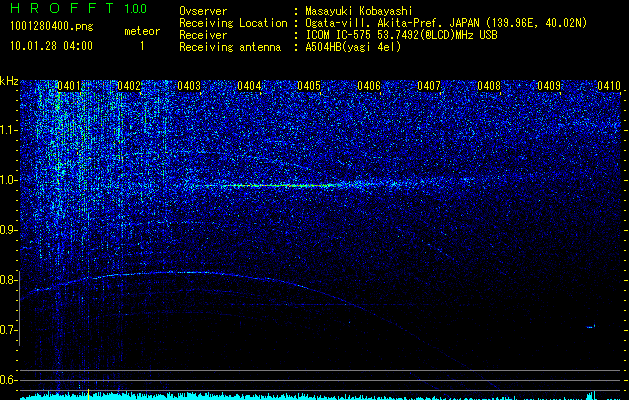
Task: Click the 0409 time marker
Action: click(549, 86)
